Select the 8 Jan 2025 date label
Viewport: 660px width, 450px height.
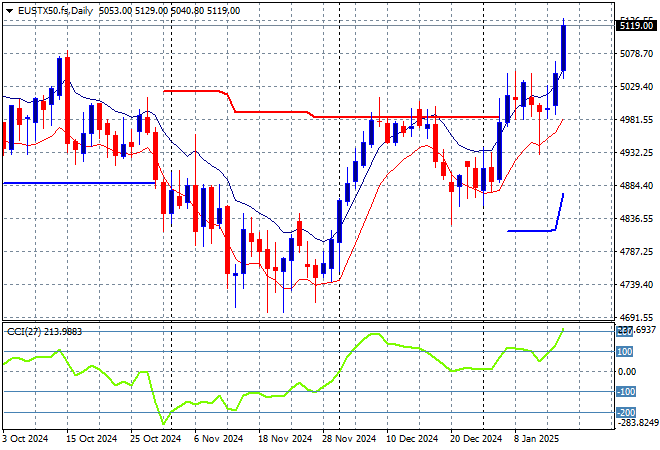click(x=538, y=439)
